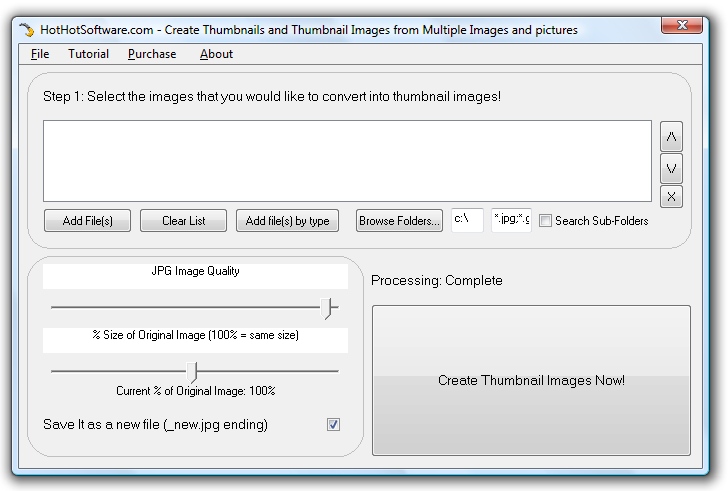The width and height of the screenshot is (728, 491).
Task: Click the JPG Image Quality label
Action: tap(195, 271)
